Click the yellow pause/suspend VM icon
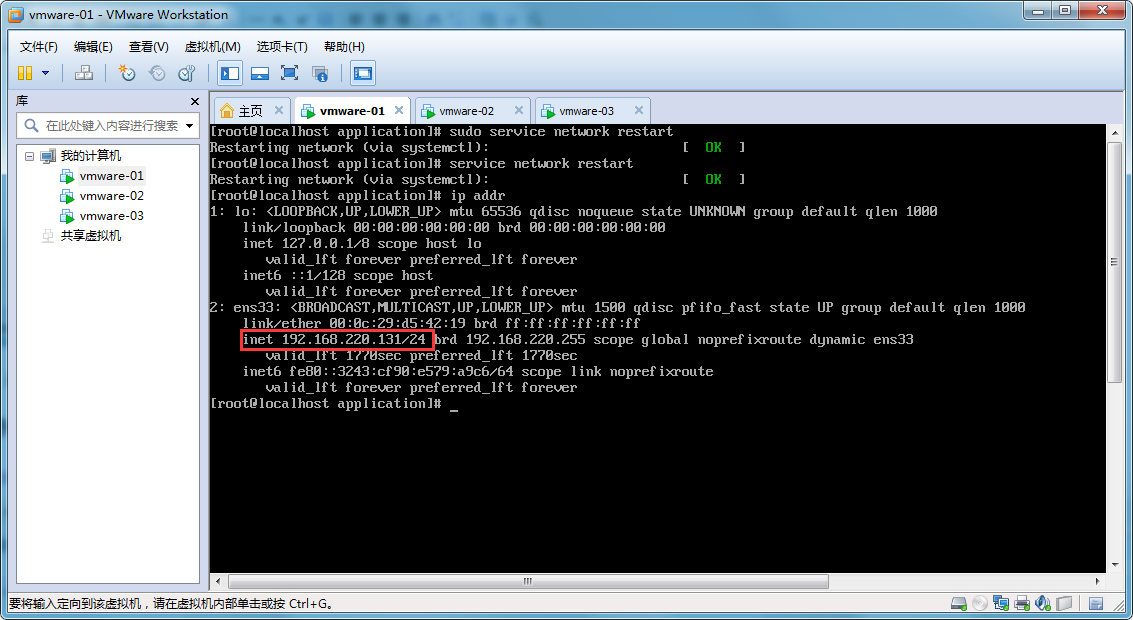This screenshot has height=620, width=1133. pyautogui.click(x=25, y=73)
